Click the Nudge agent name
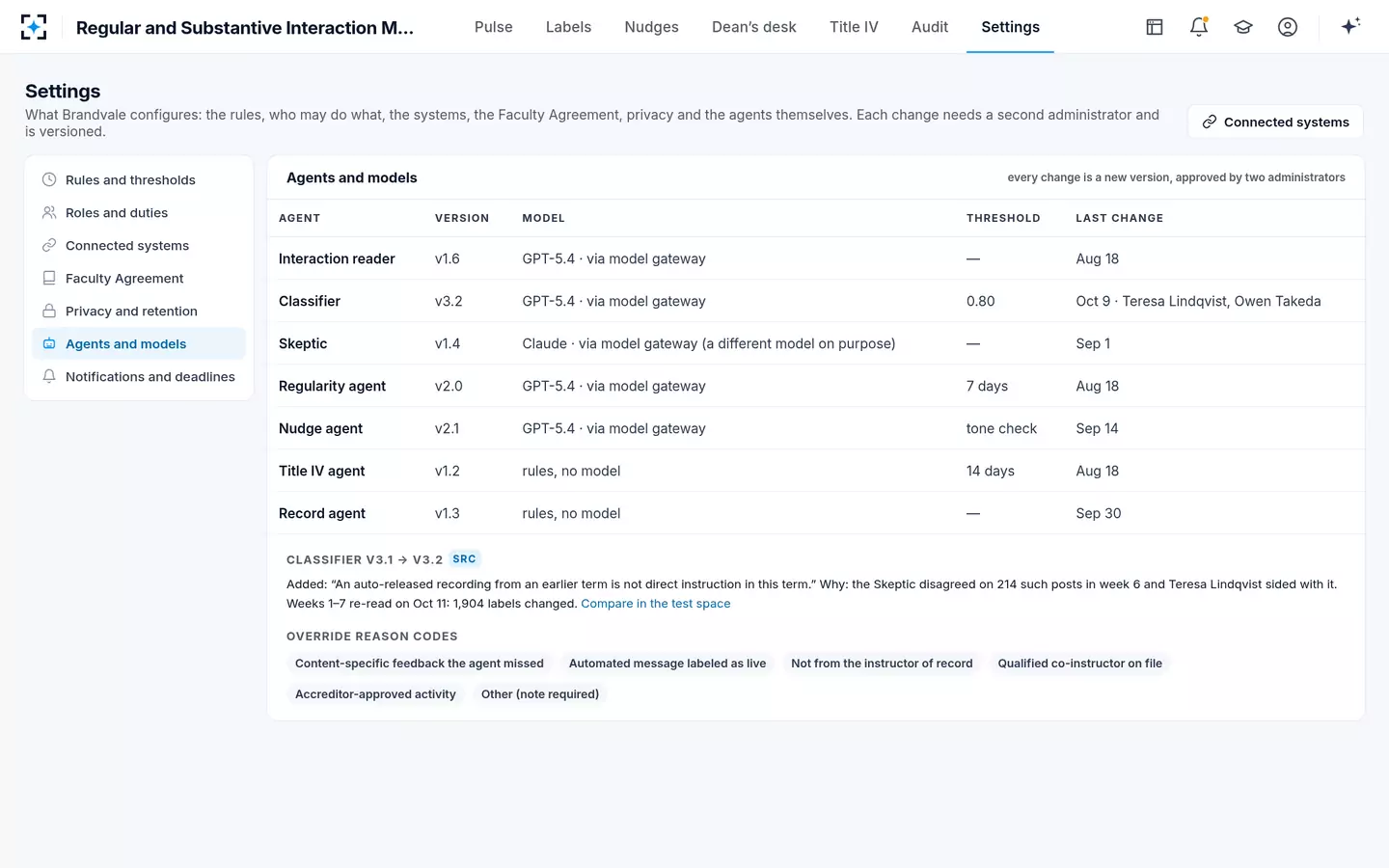The image size is (1389, 868). tap(320, 428)
